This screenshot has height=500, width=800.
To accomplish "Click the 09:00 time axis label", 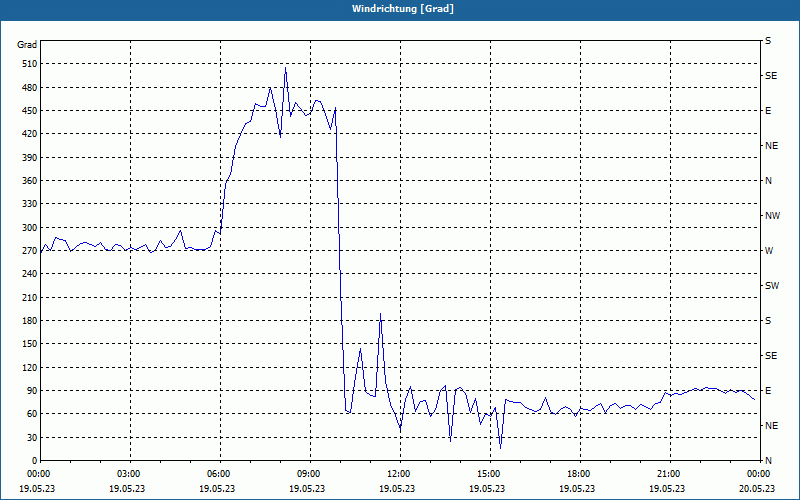I will click(x=310, y=474).
